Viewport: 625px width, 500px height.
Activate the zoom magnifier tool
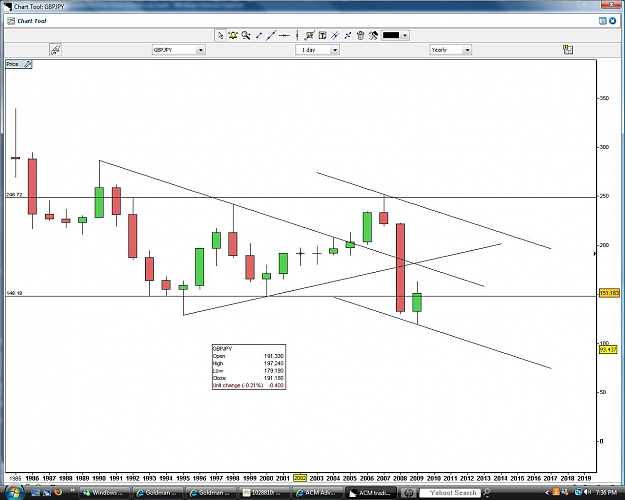point(246,35)
